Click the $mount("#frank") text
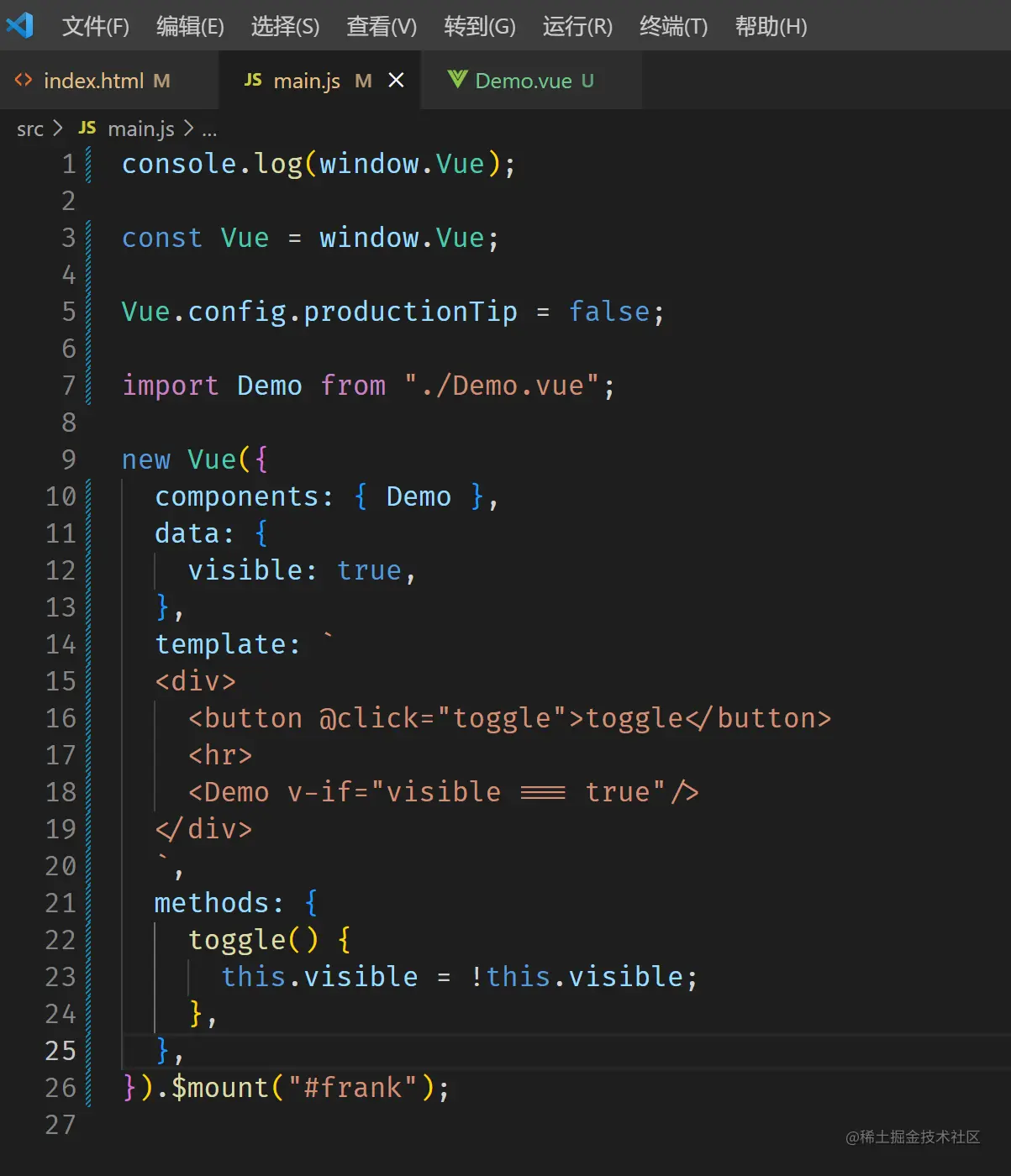Screen dimensions: 1011x1176 pos(303,1088)
